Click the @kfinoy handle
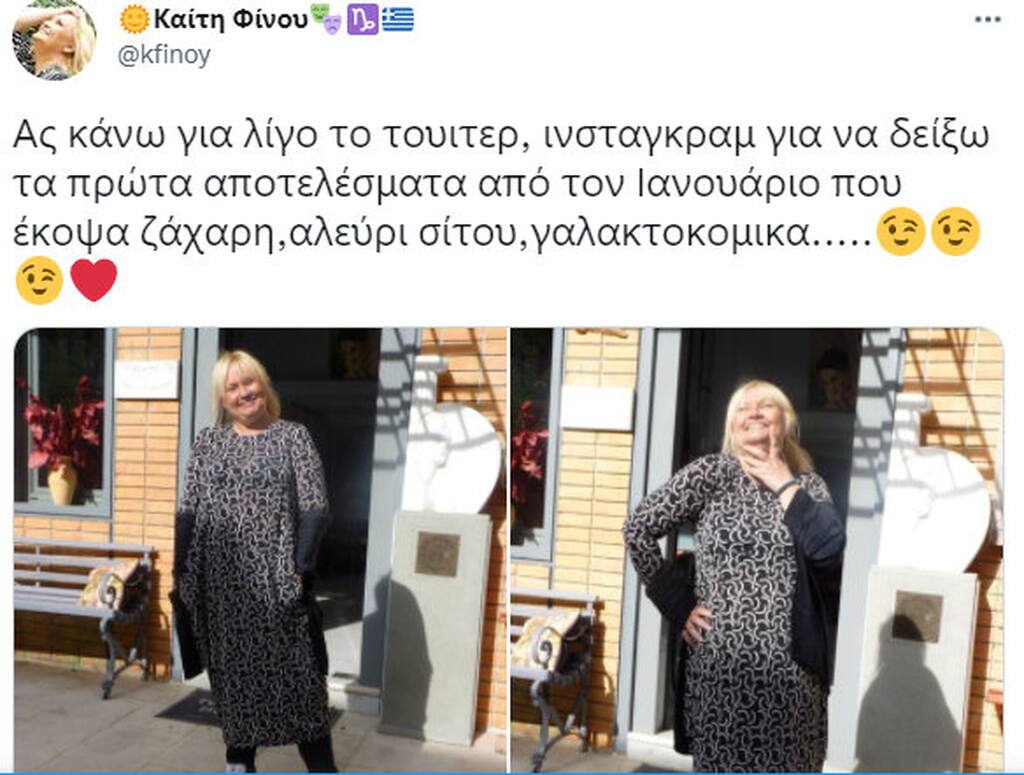 tap(164, 55)
